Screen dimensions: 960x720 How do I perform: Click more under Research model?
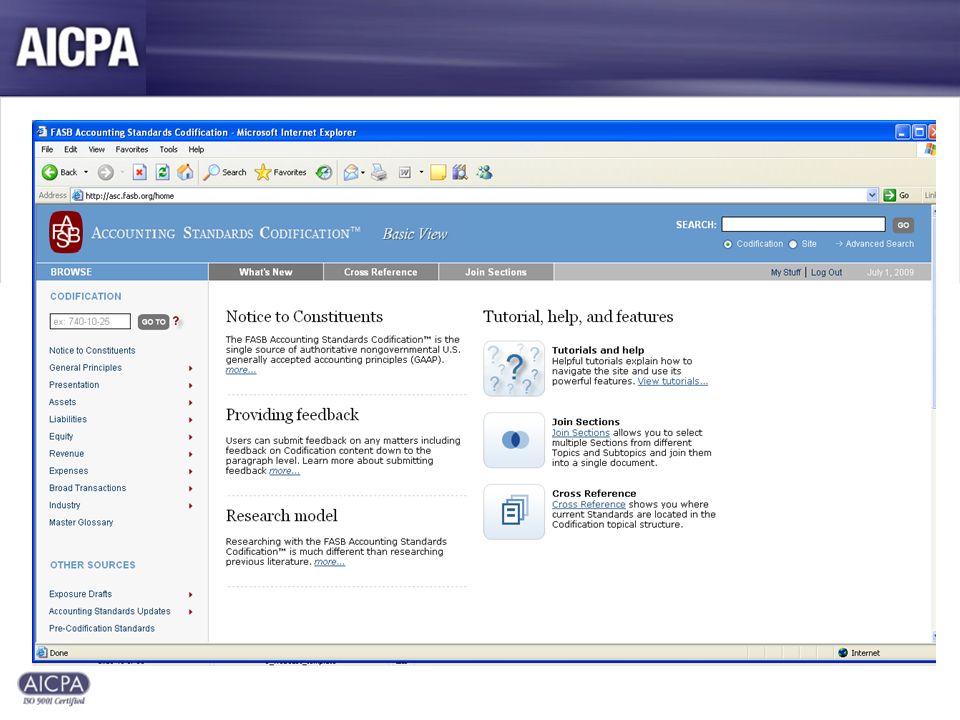click(329, 561)
